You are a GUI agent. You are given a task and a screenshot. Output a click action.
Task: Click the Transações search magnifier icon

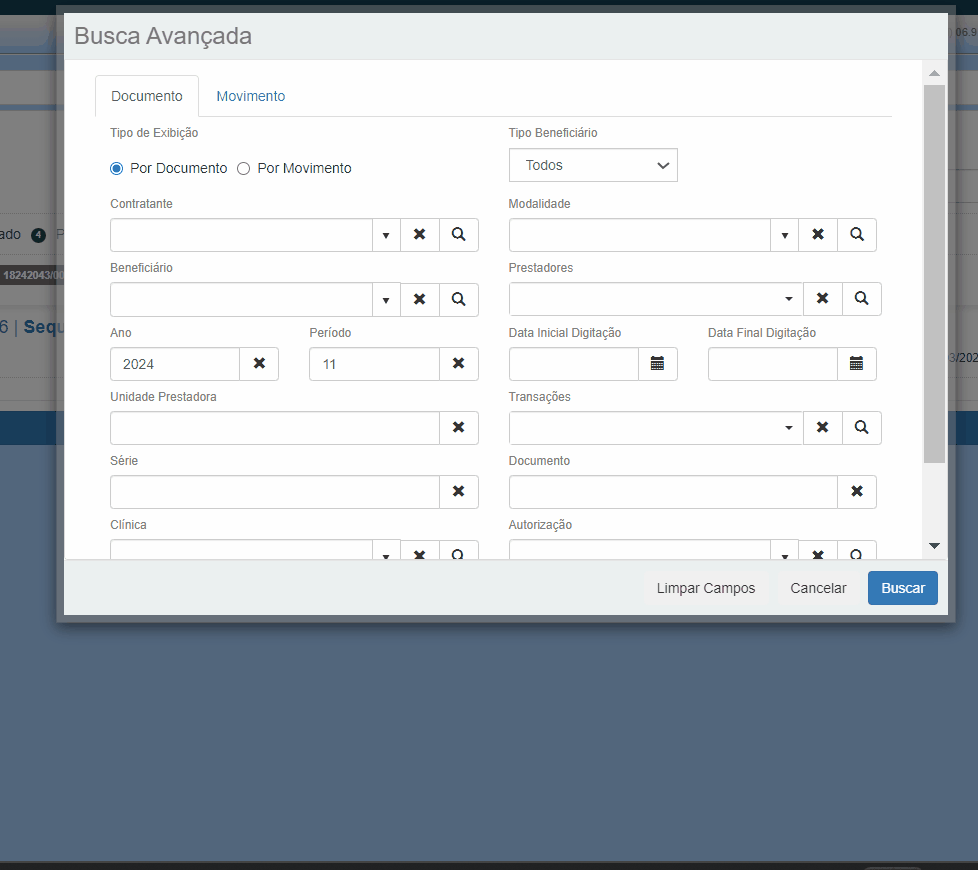point(861,428)
